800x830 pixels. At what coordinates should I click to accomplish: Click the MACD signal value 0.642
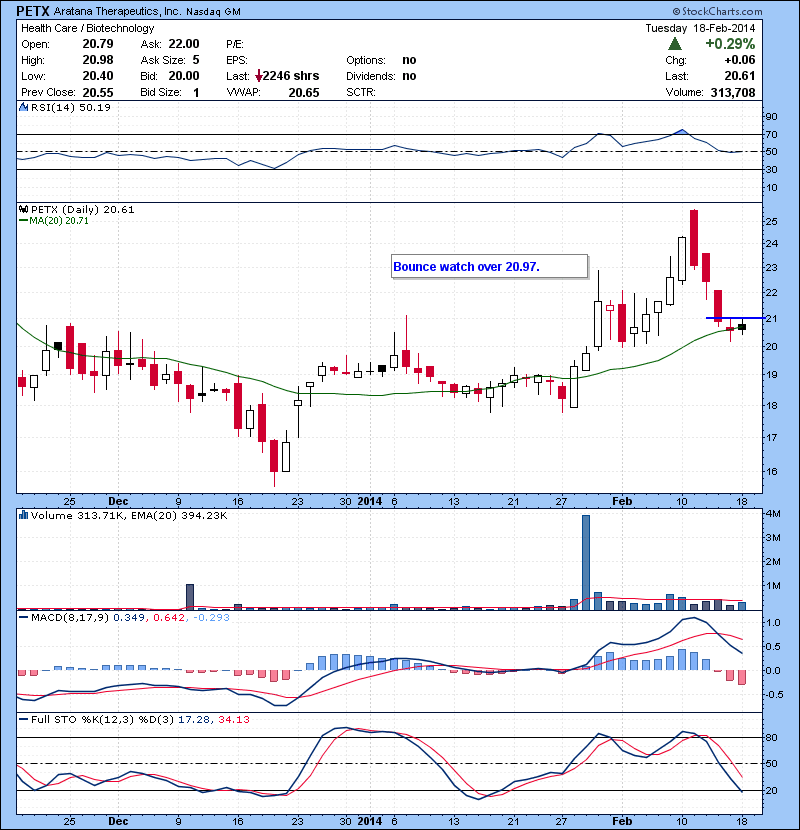pos(169,617)
